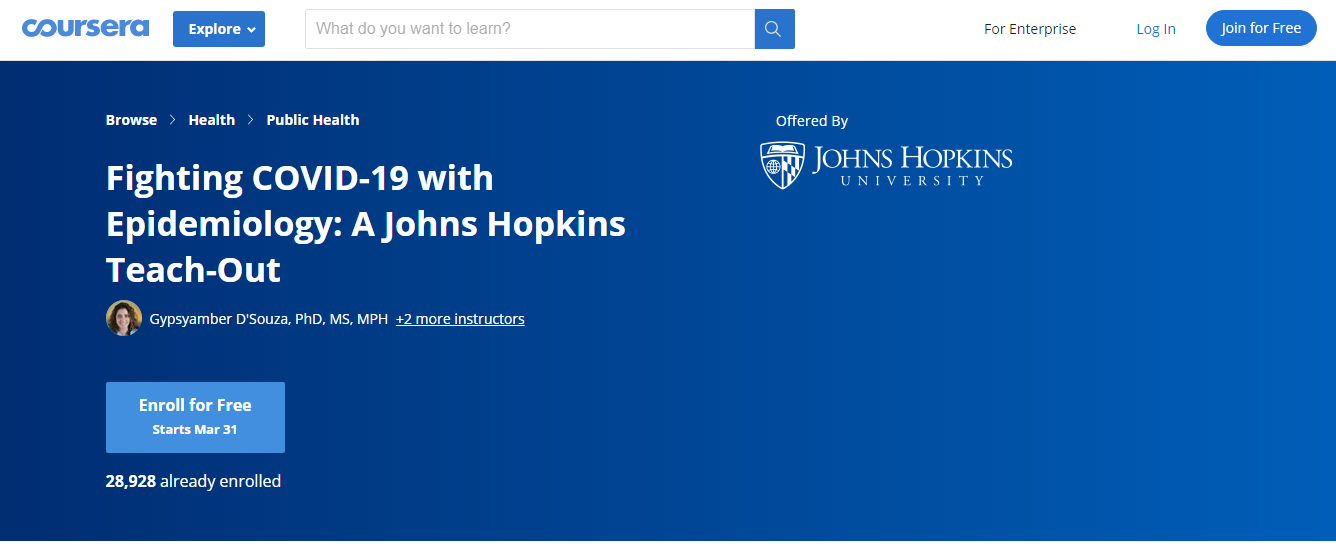This screenshot has height=547, width=1336.
Task: Click the chevron right after Browse
Action: pos(173,120)
